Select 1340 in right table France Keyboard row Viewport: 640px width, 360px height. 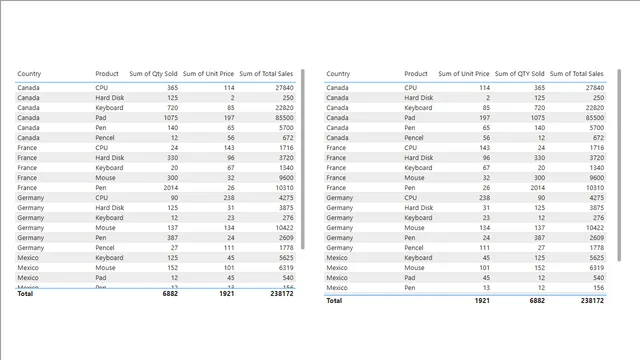click(x=597, y=168)
